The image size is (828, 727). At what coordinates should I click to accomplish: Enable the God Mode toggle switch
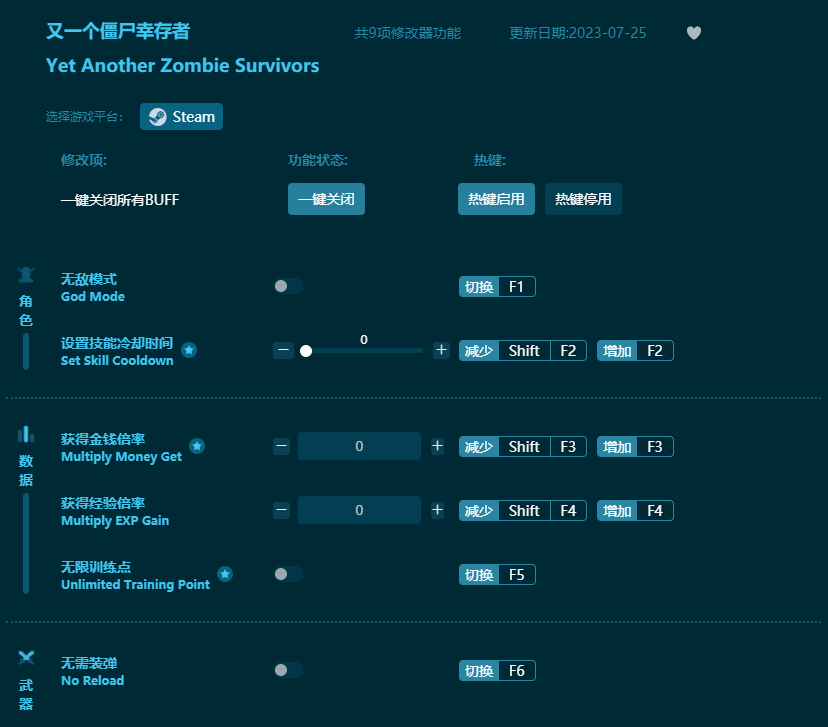click(x=288, y=286)
